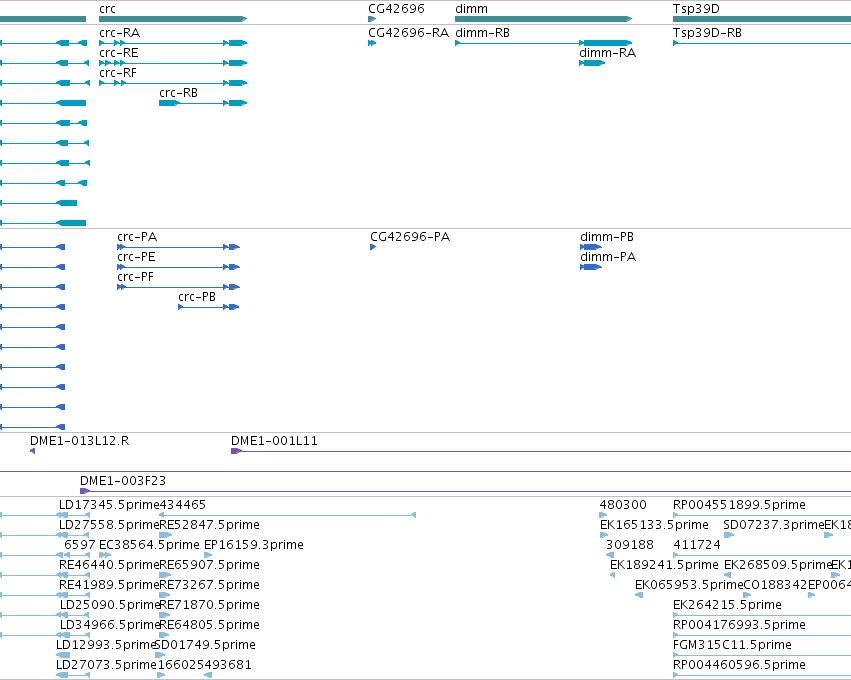Click the DME1-001L11 start marker
The width and height of the screenshot is (851, 680).
pyautogui.click(x=236, y=452)
